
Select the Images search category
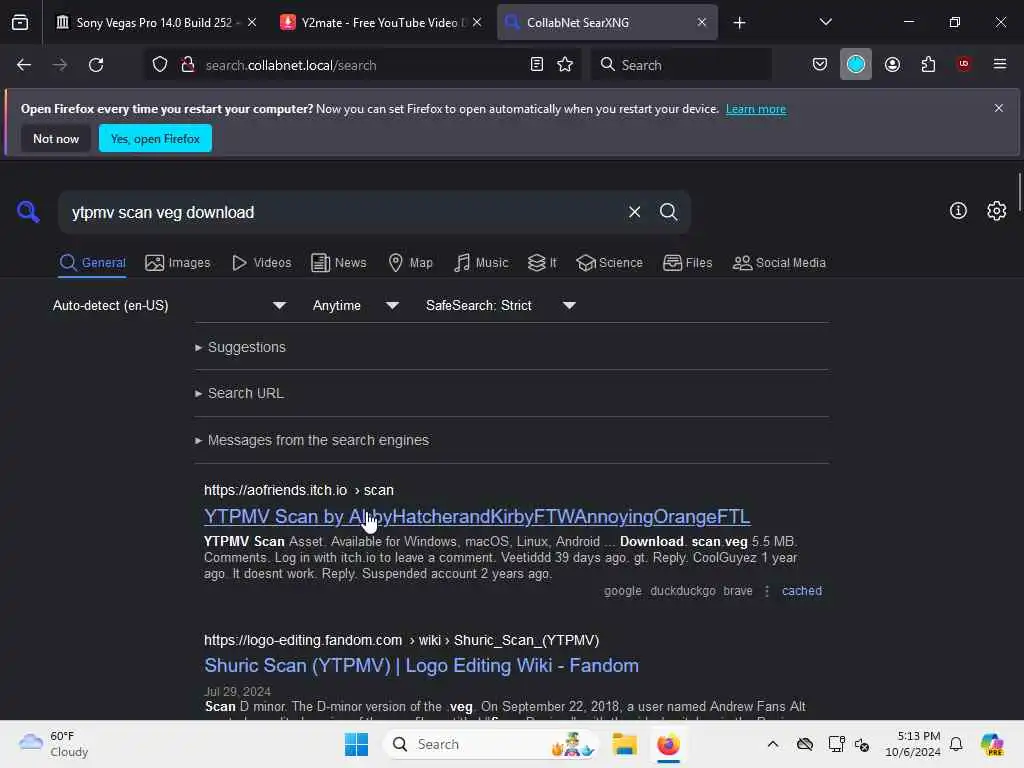178,263
